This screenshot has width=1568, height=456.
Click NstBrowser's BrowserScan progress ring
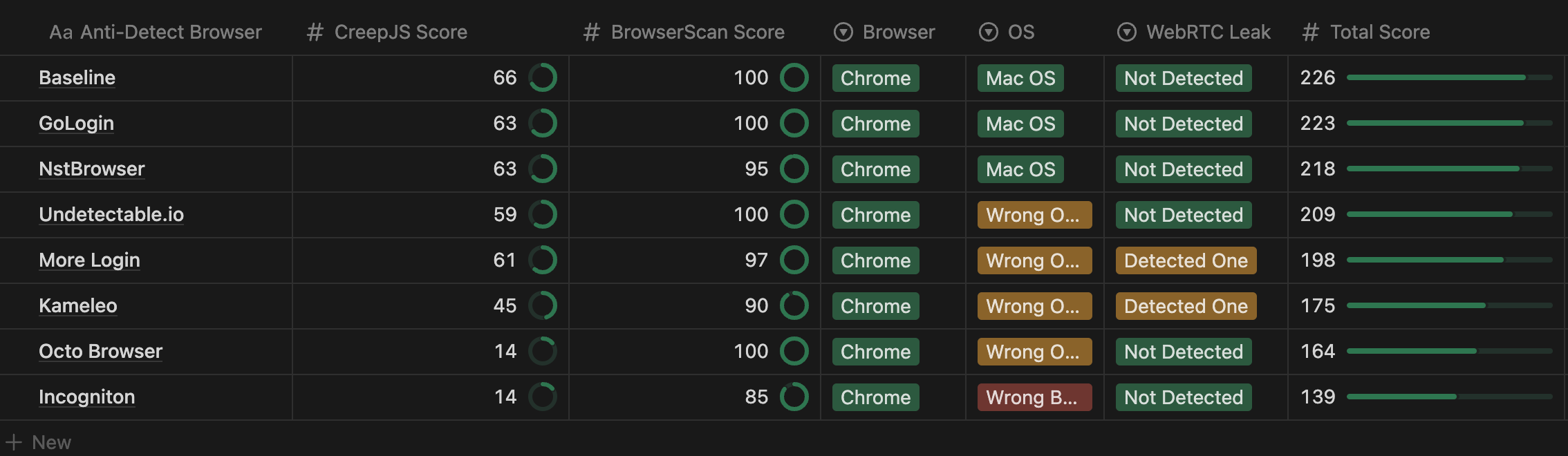[x=794, y=169]
